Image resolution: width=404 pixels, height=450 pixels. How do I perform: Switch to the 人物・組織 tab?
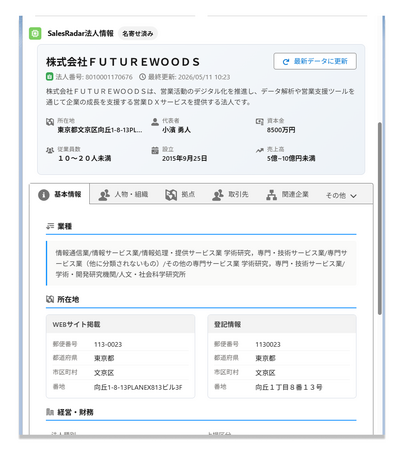point(123,194)
